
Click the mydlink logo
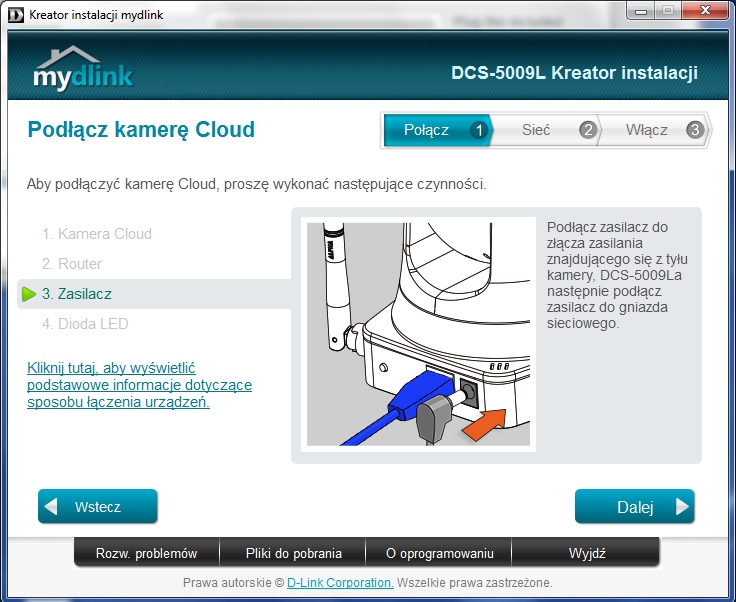coord(83,69)
